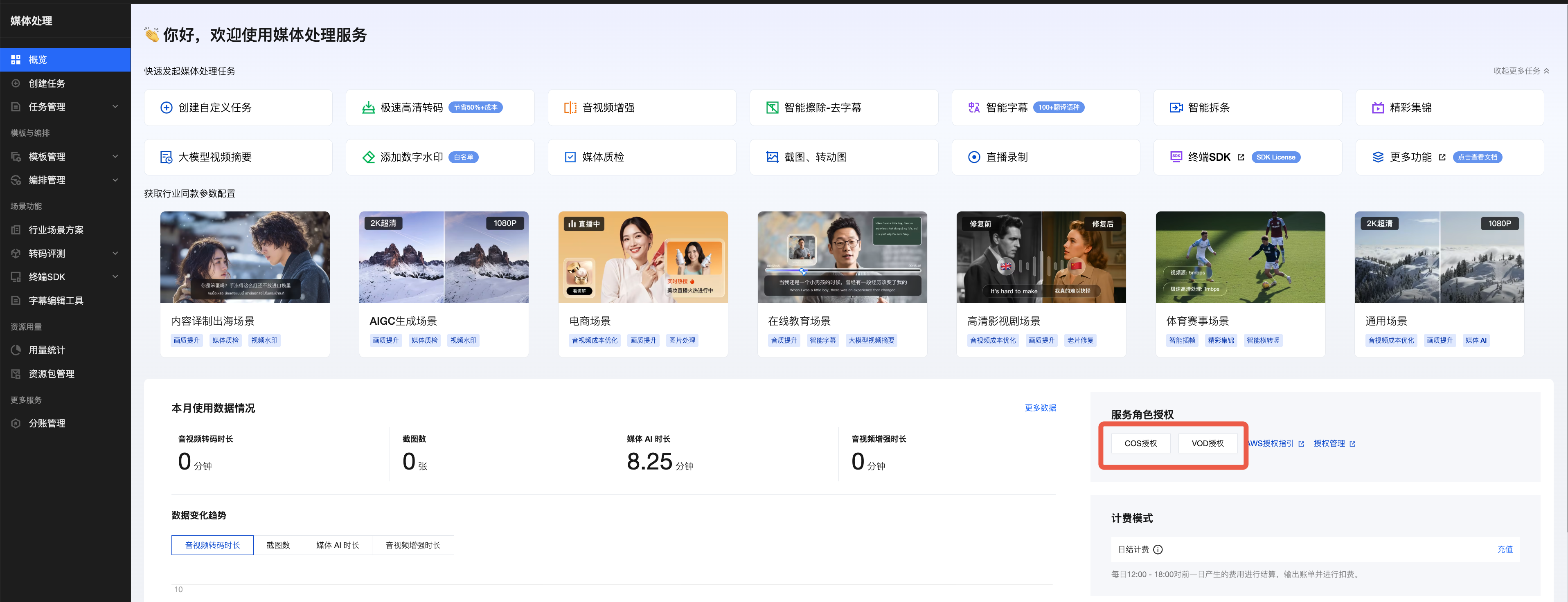Open the 电商场景 thumbnail card

tap(643, 257)
